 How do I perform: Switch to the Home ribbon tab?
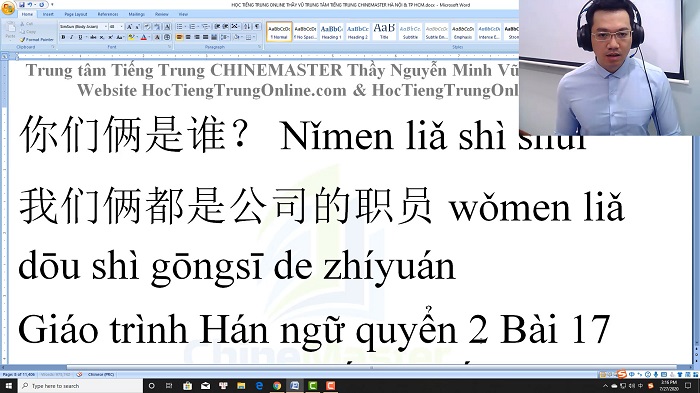point(27,14)
